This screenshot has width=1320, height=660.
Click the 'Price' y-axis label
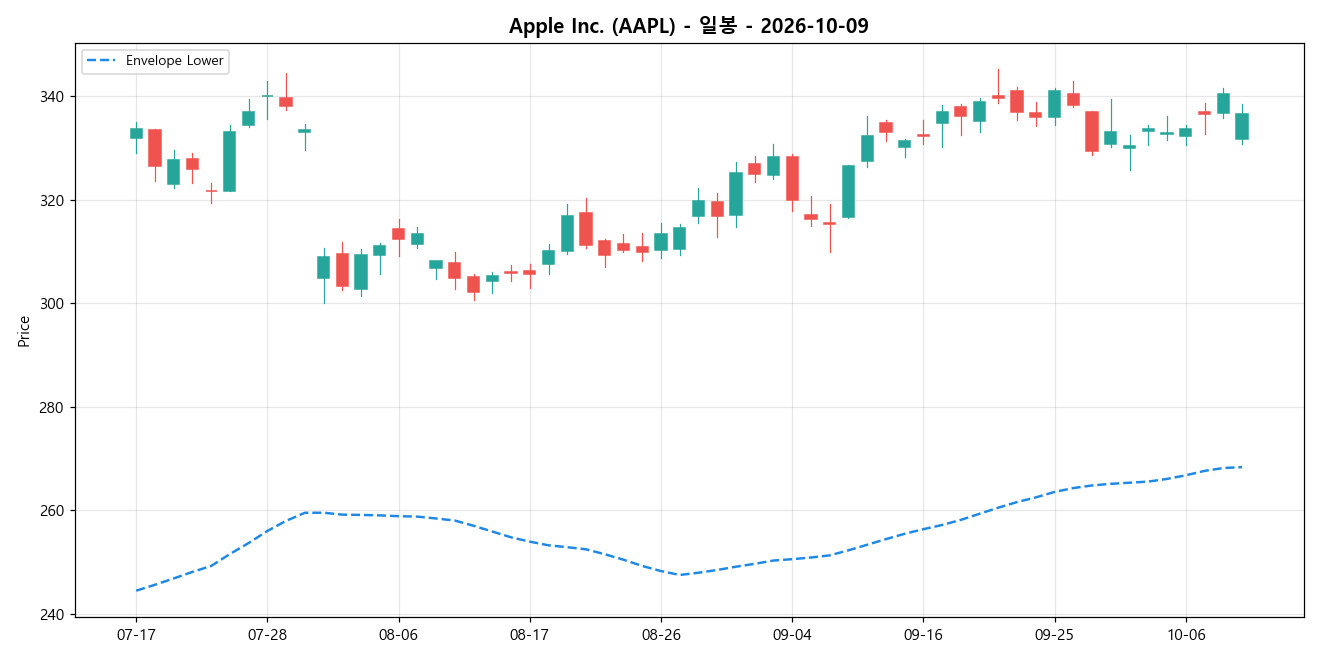point(24,331)
